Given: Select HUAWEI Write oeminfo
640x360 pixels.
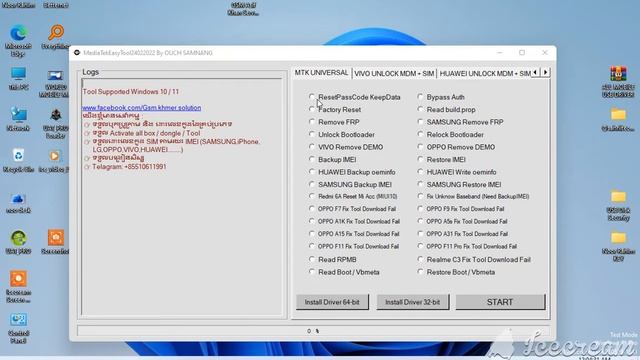Looking at the screenshot, I should coord(420,172).
